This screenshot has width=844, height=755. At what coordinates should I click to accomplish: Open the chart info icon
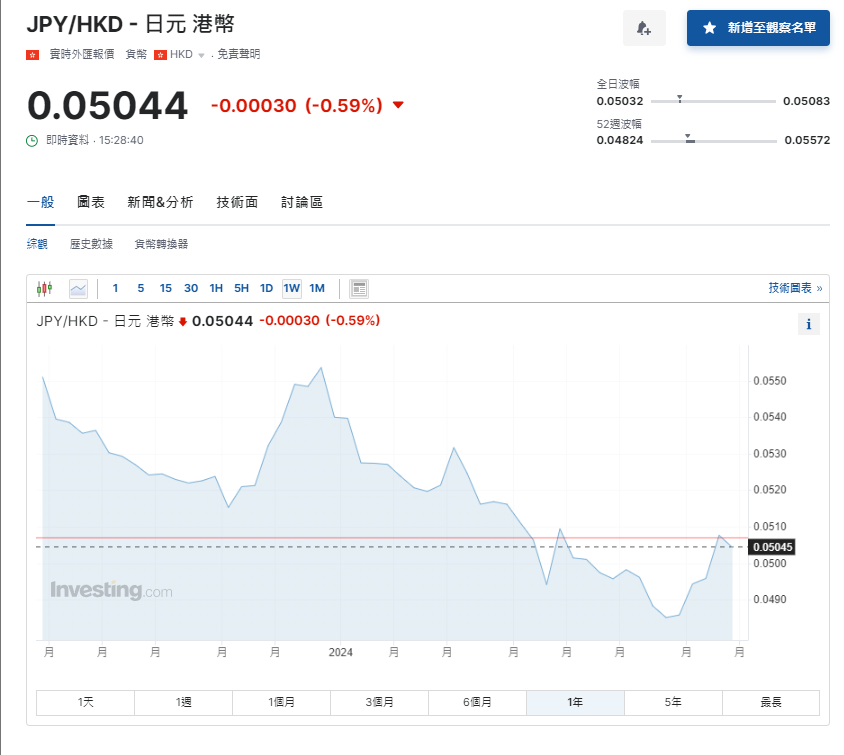(809, 324)
